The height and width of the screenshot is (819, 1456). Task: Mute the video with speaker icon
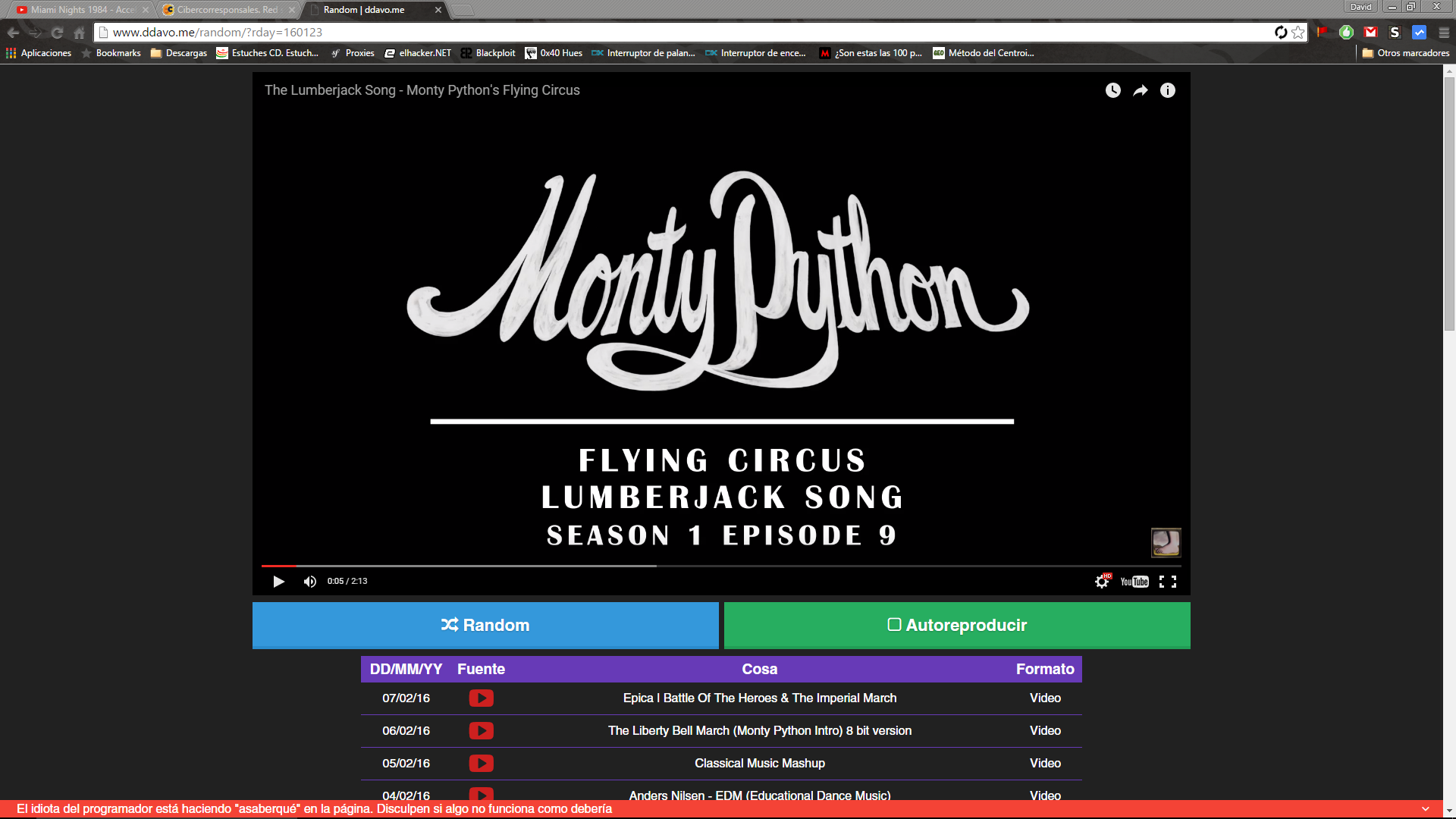point(309,582)
